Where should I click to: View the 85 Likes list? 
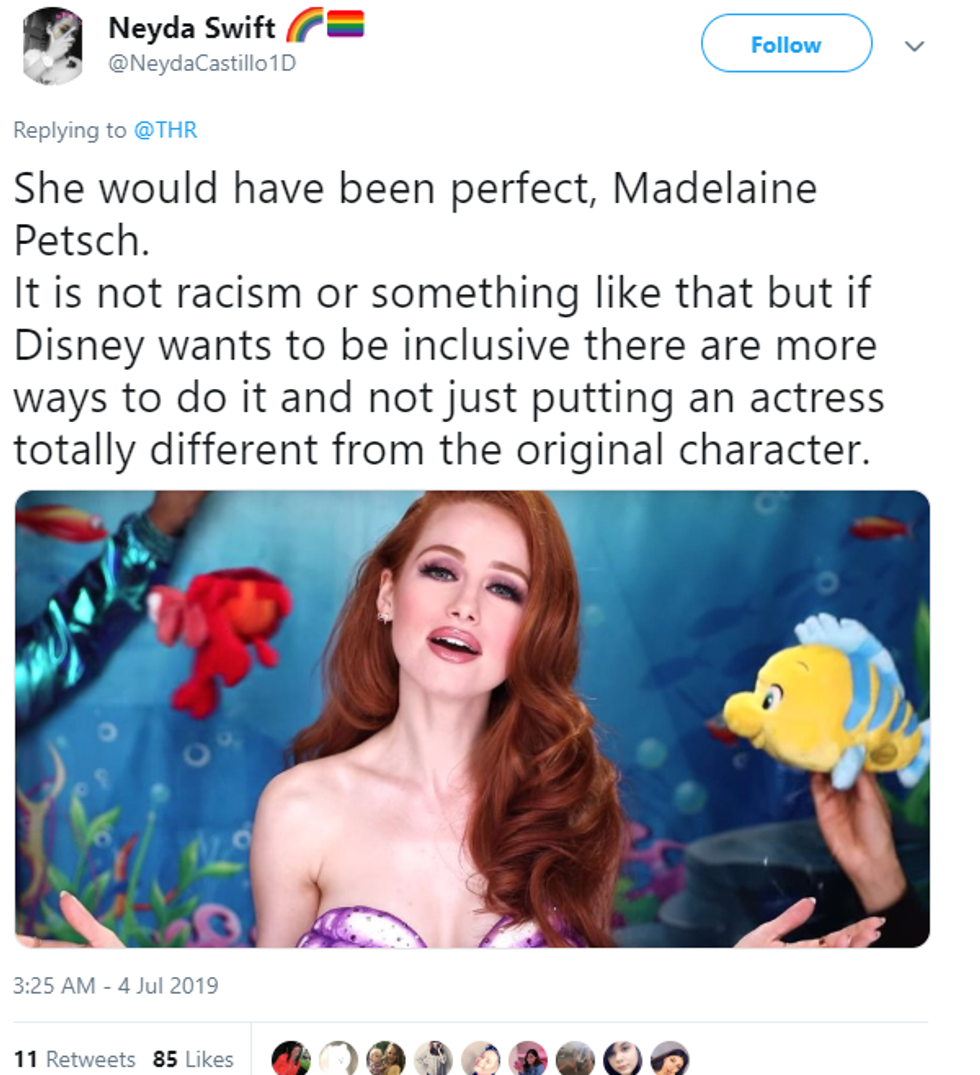(x=193, y=1058)
